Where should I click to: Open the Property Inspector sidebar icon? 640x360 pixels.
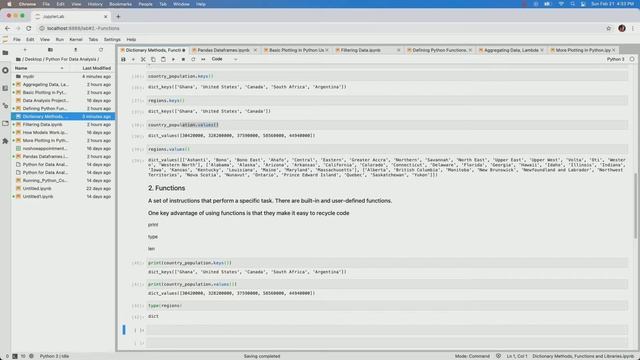tap(5, 106)
